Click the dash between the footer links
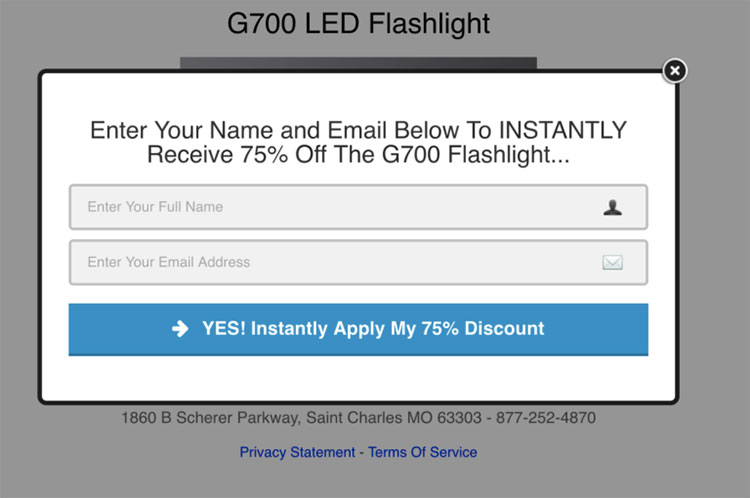 (362, 452)
